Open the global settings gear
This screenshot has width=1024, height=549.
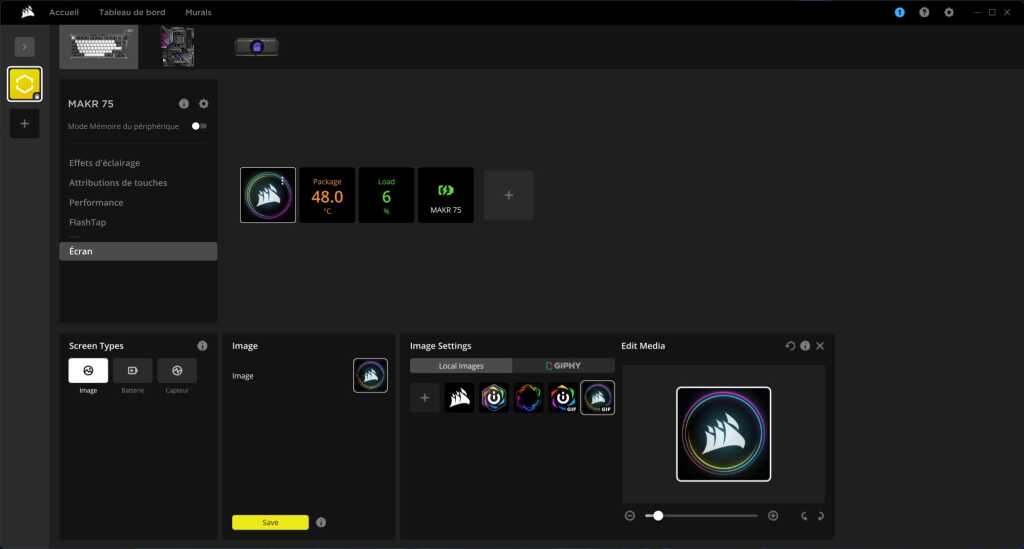point(949,12)
